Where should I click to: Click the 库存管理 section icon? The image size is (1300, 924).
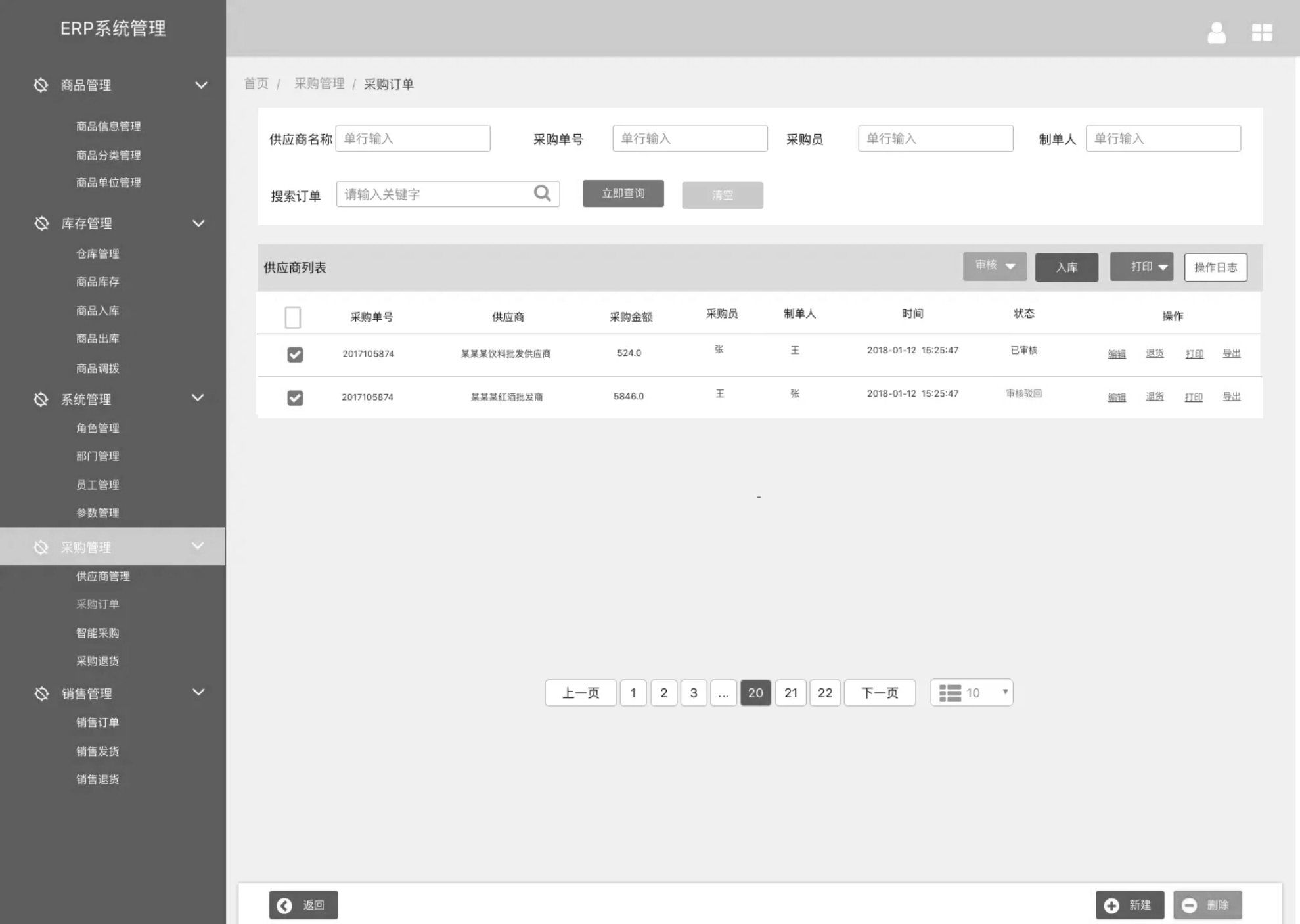click(41, 223)
